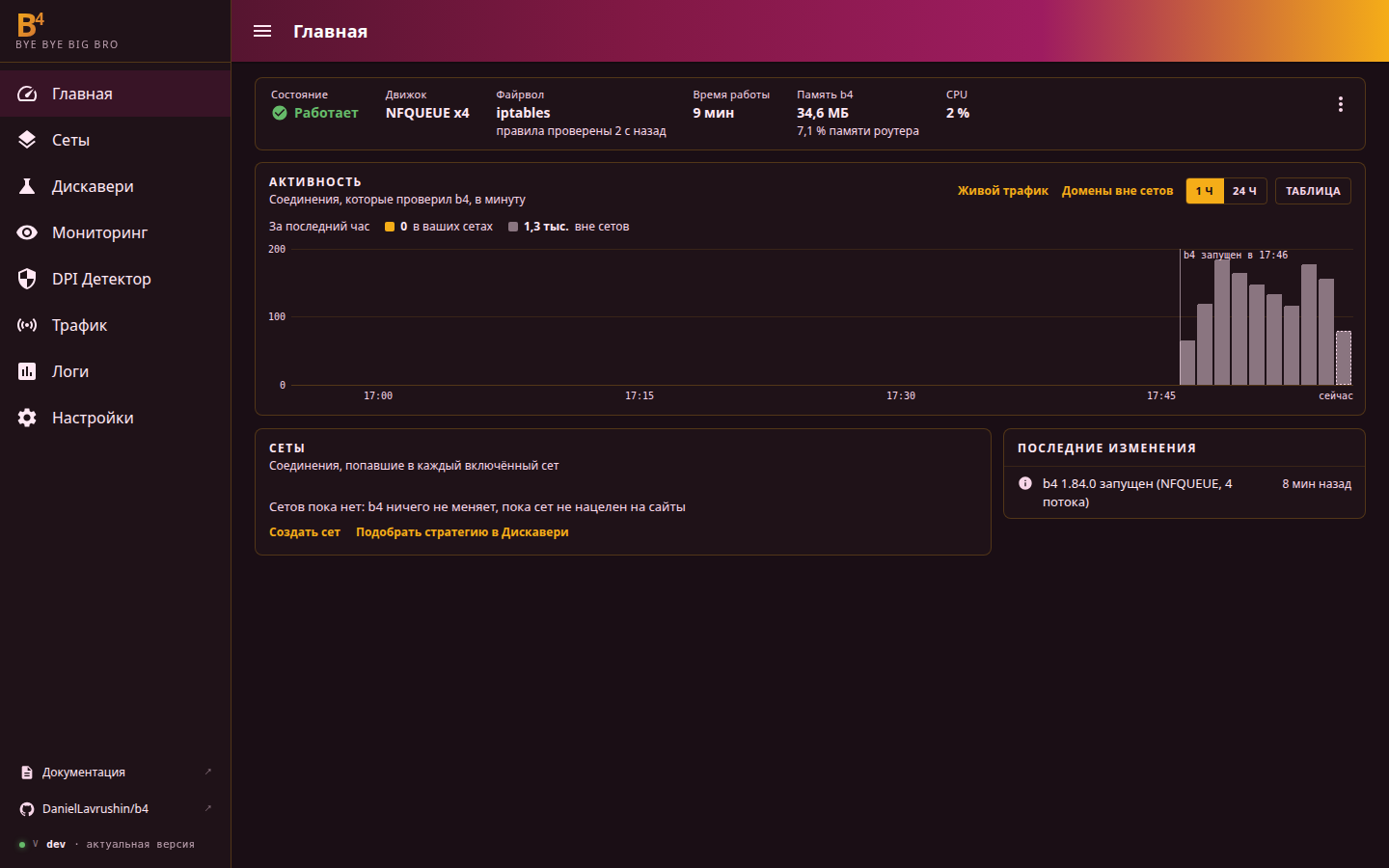1389x868 pixels.
Task: Open the Документация link text
Action: click(x=84, y=773)
